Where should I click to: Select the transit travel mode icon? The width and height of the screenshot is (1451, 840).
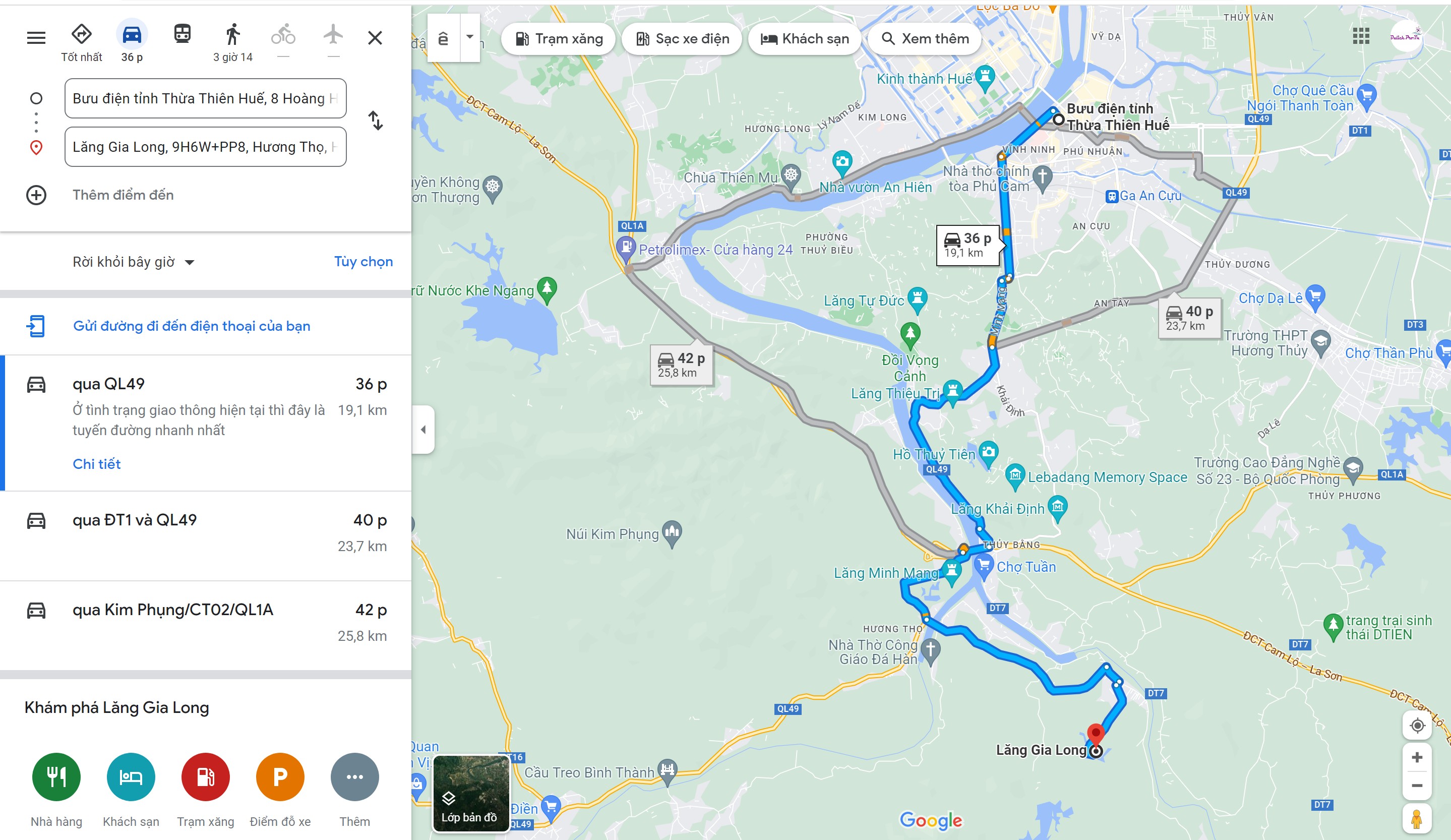[x=183, y=34]
